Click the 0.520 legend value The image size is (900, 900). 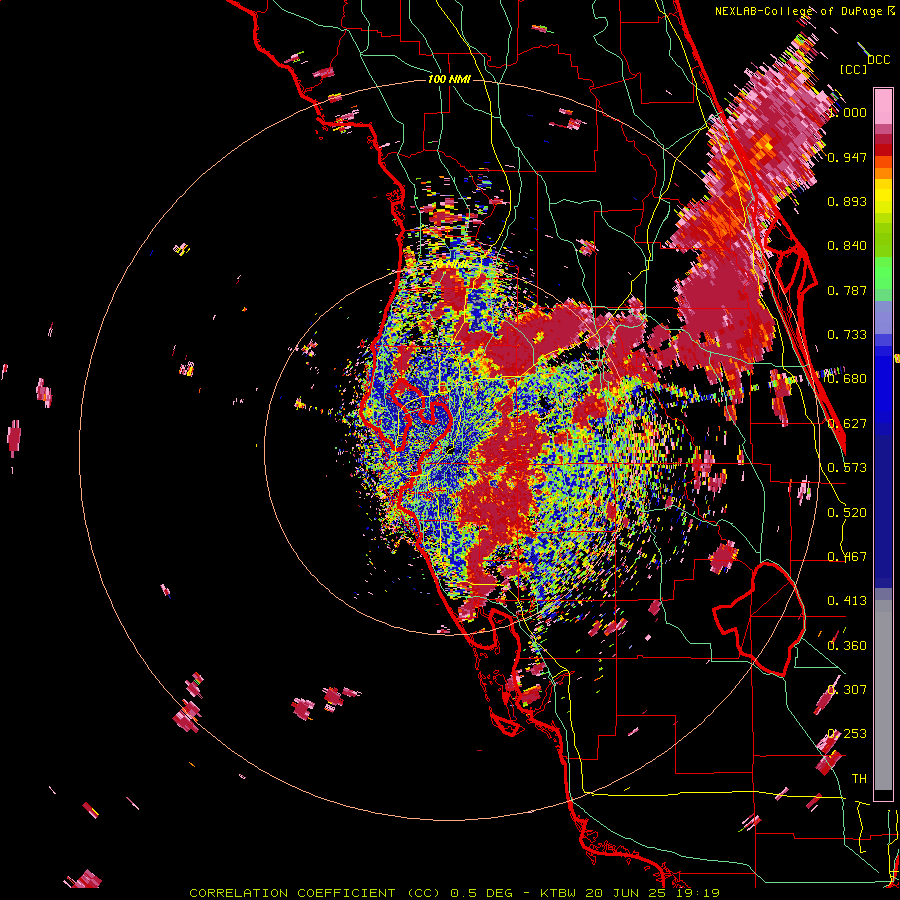tap(847, 513)
